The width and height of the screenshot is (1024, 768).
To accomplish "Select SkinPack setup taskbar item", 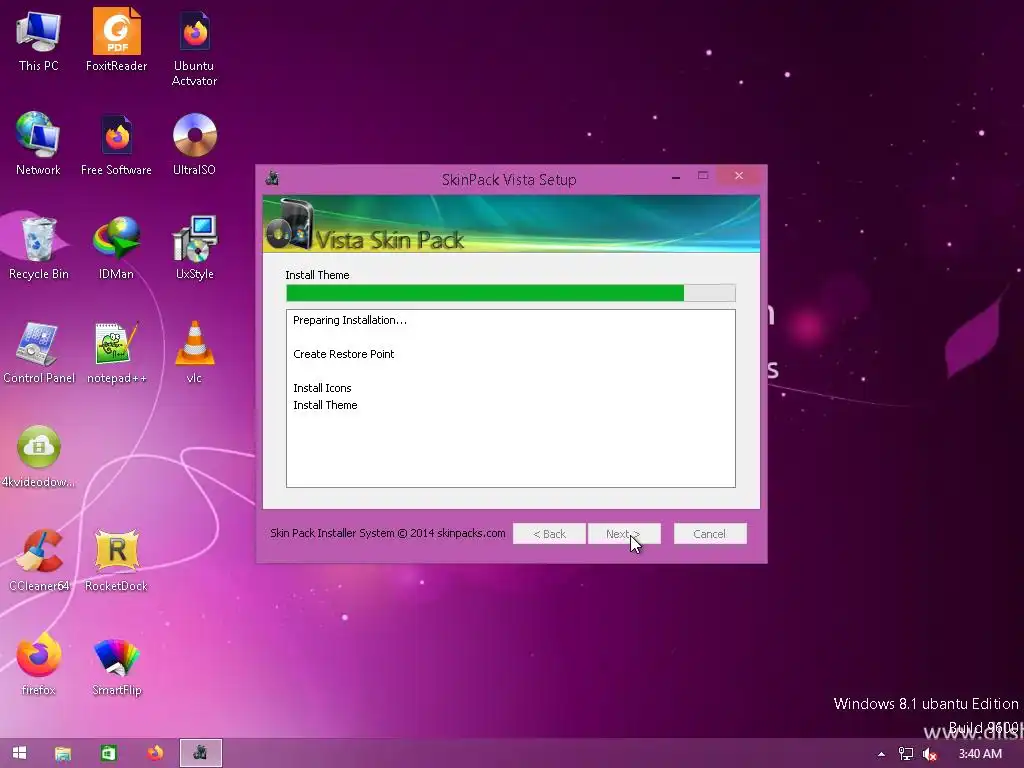I will 200,753.
